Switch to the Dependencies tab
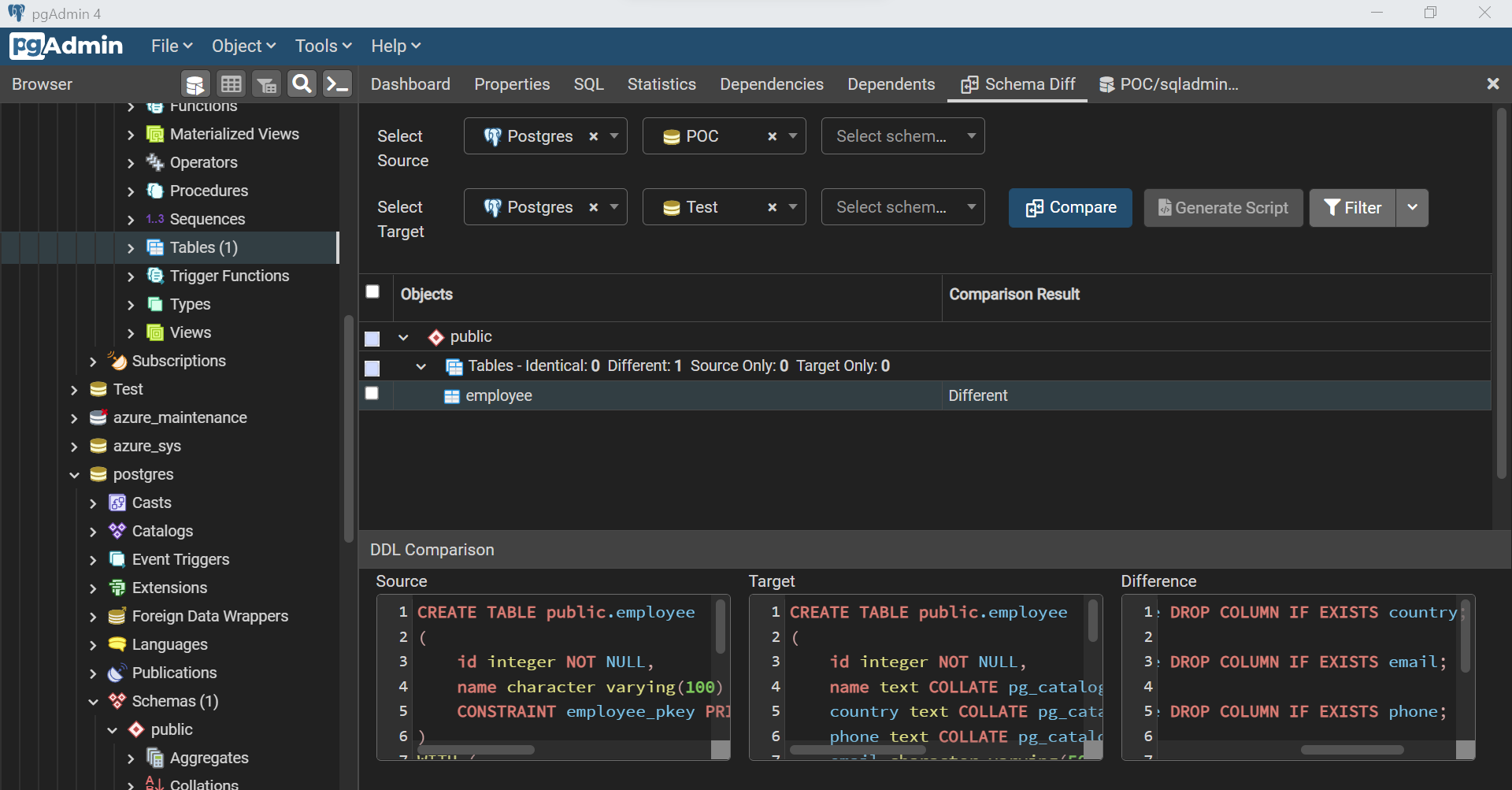Screen dimensions: 1512x790 (x=772, y=84)
